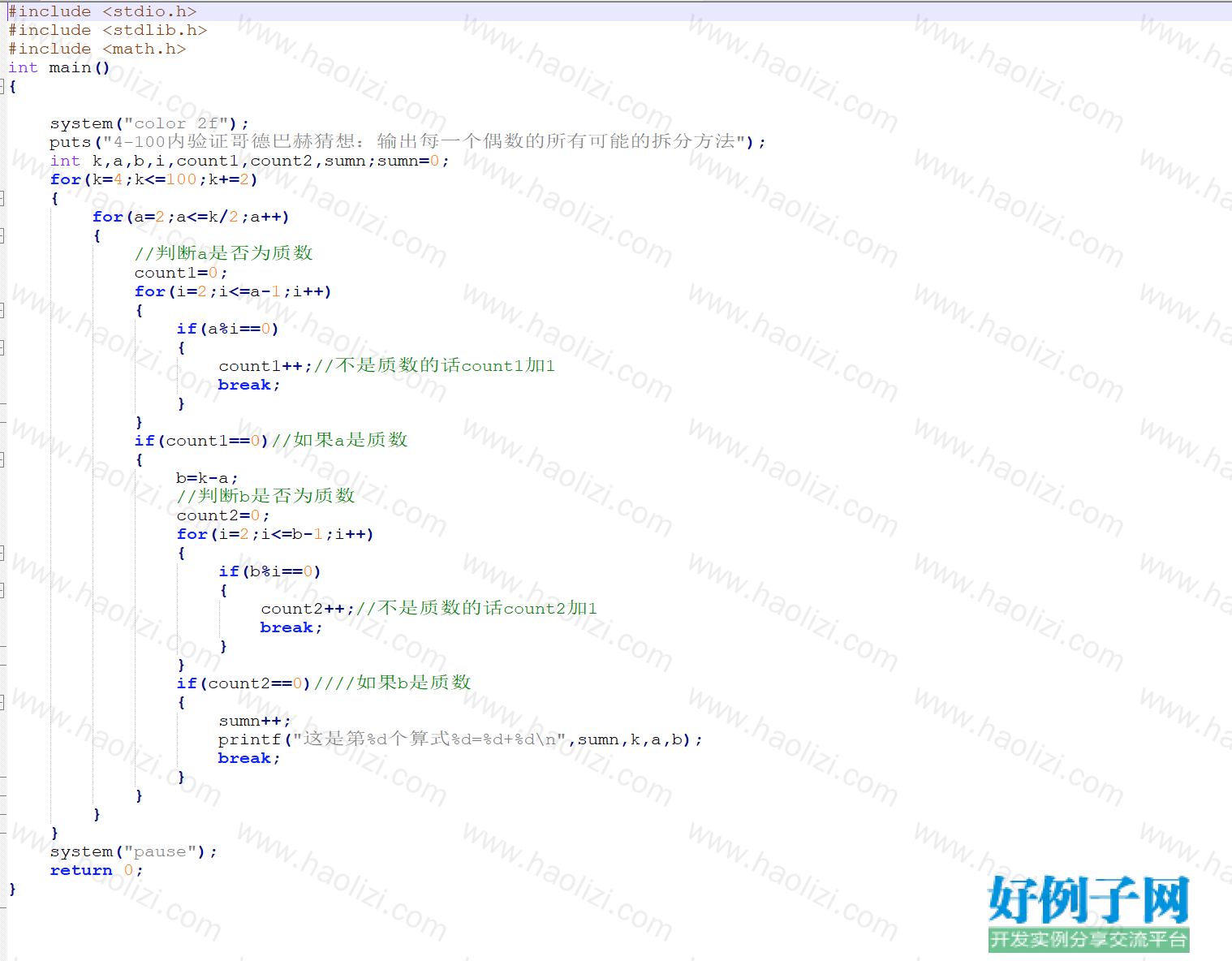Viewport: 1232px width, 961px height.
Task: Click the for(i=2;i<=a-1;i++) loop header
Action: click(x=233, y=291)
